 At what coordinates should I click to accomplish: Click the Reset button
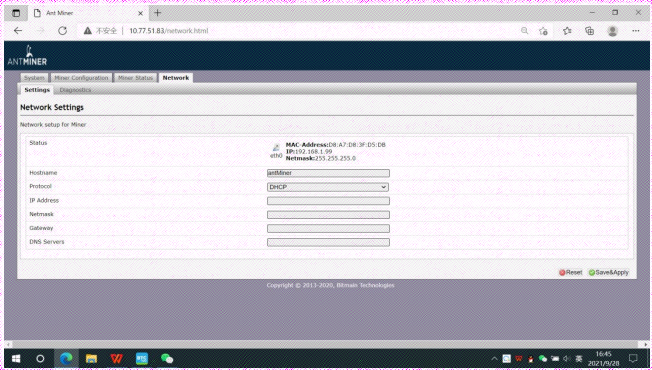570,272
